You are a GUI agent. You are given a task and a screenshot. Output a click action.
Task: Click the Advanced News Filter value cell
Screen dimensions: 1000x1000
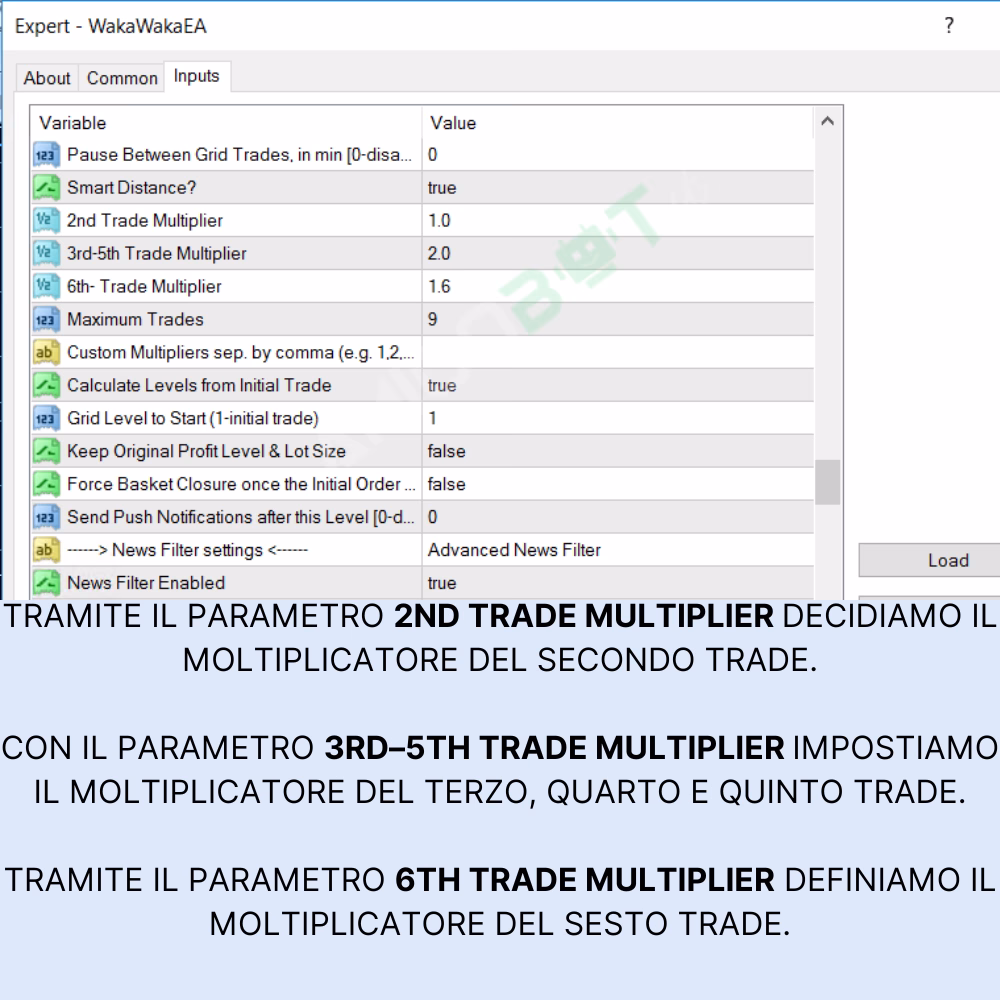tap(617, 550)
